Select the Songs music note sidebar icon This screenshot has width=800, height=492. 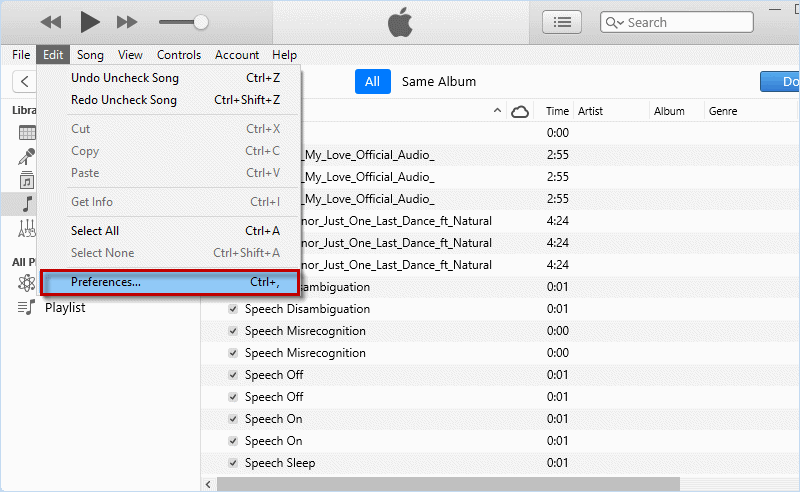click(x=28, y=204)
